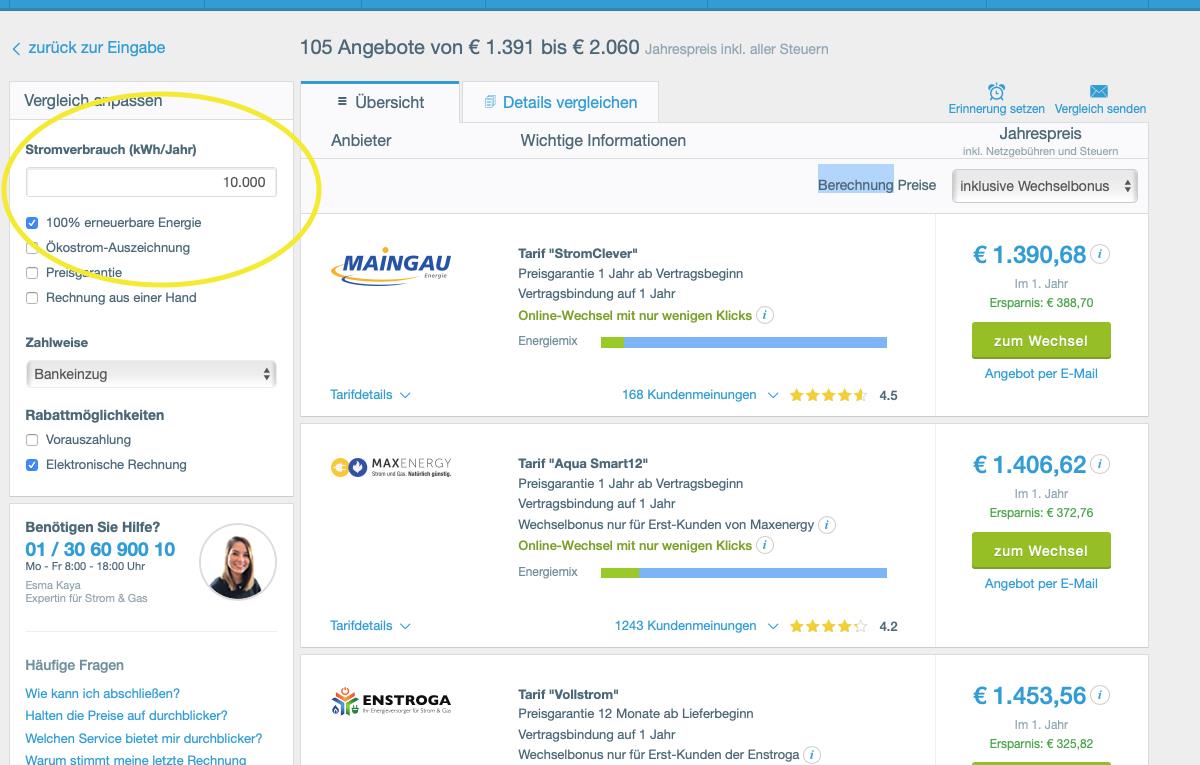
Task: Click advisor Esma Kaya's photo
Action: tap(238, 561)
